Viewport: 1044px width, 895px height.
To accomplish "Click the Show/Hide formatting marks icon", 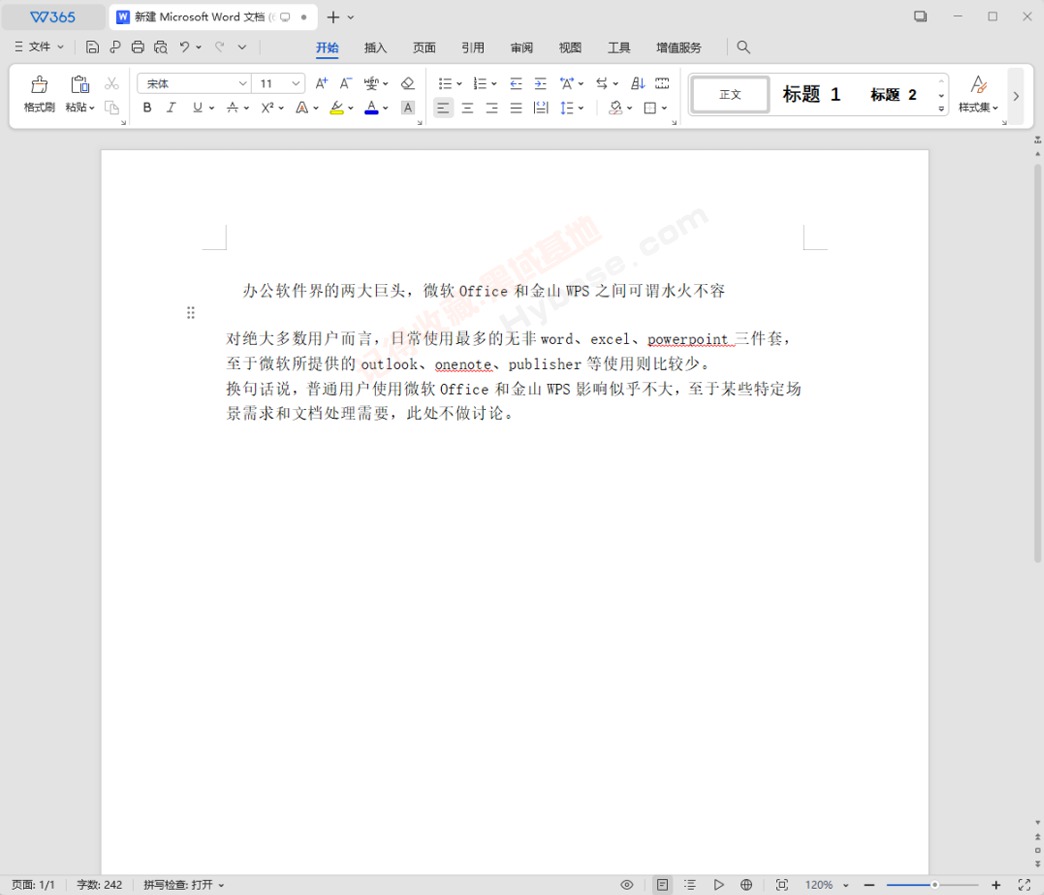I will tap(662, 83).
